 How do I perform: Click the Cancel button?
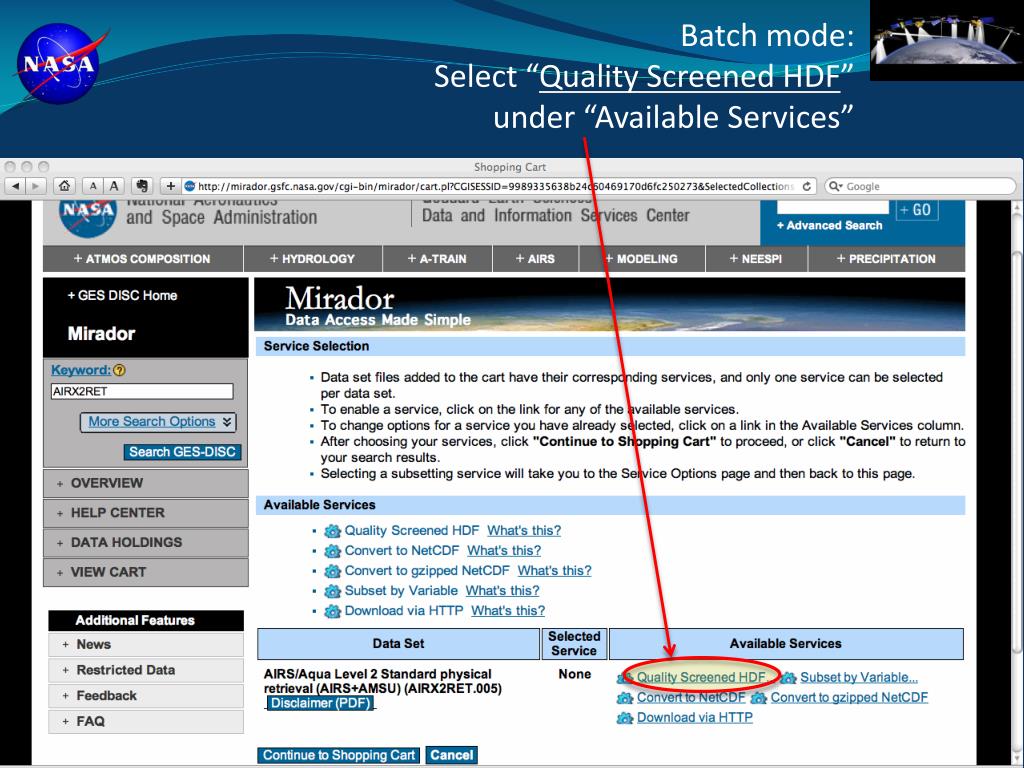coord(451,756)
